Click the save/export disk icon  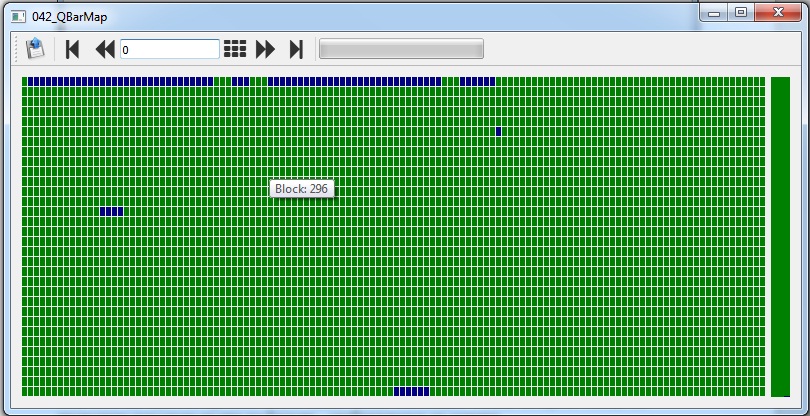36,49
